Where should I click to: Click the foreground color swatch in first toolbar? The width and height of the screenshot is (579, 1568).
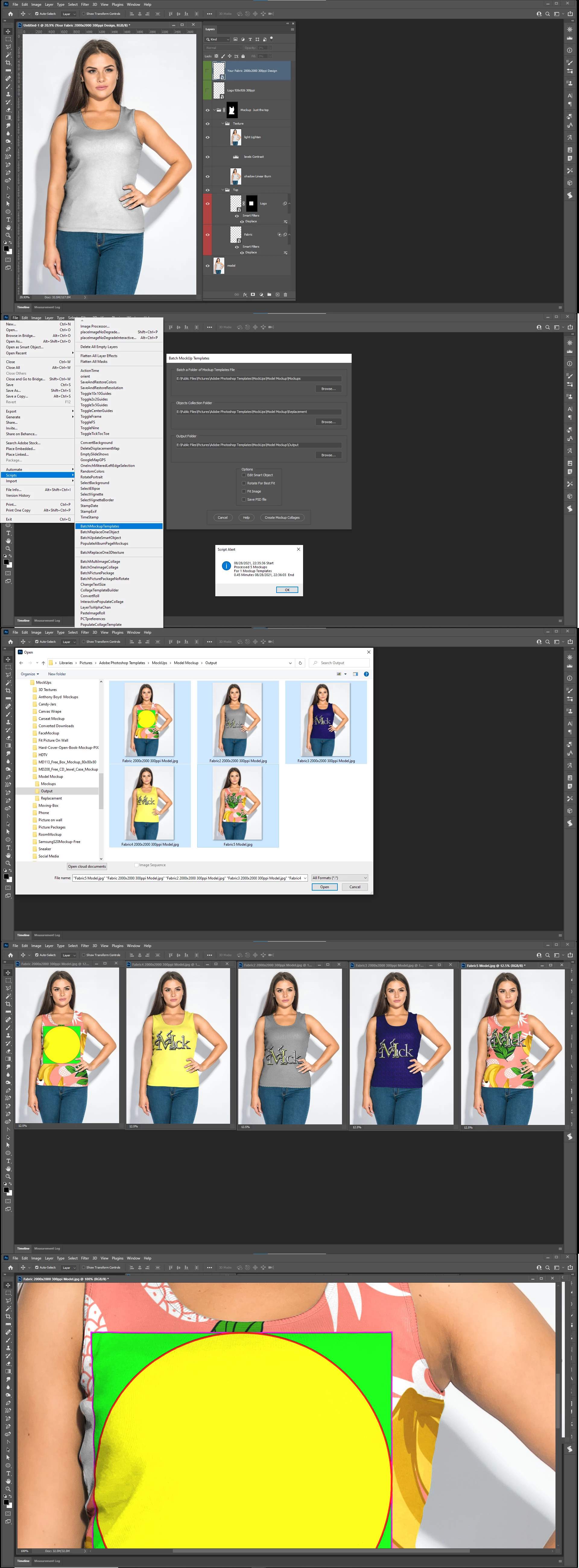(x=6, y=248)
